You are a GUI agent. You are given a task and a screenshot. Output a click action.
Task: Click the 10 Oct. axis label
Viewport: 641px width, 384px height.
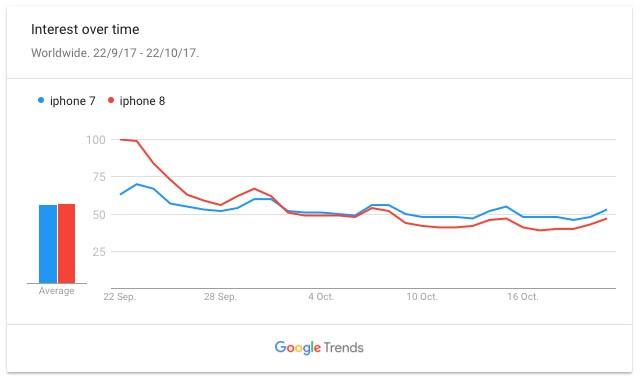coord(422,297)
